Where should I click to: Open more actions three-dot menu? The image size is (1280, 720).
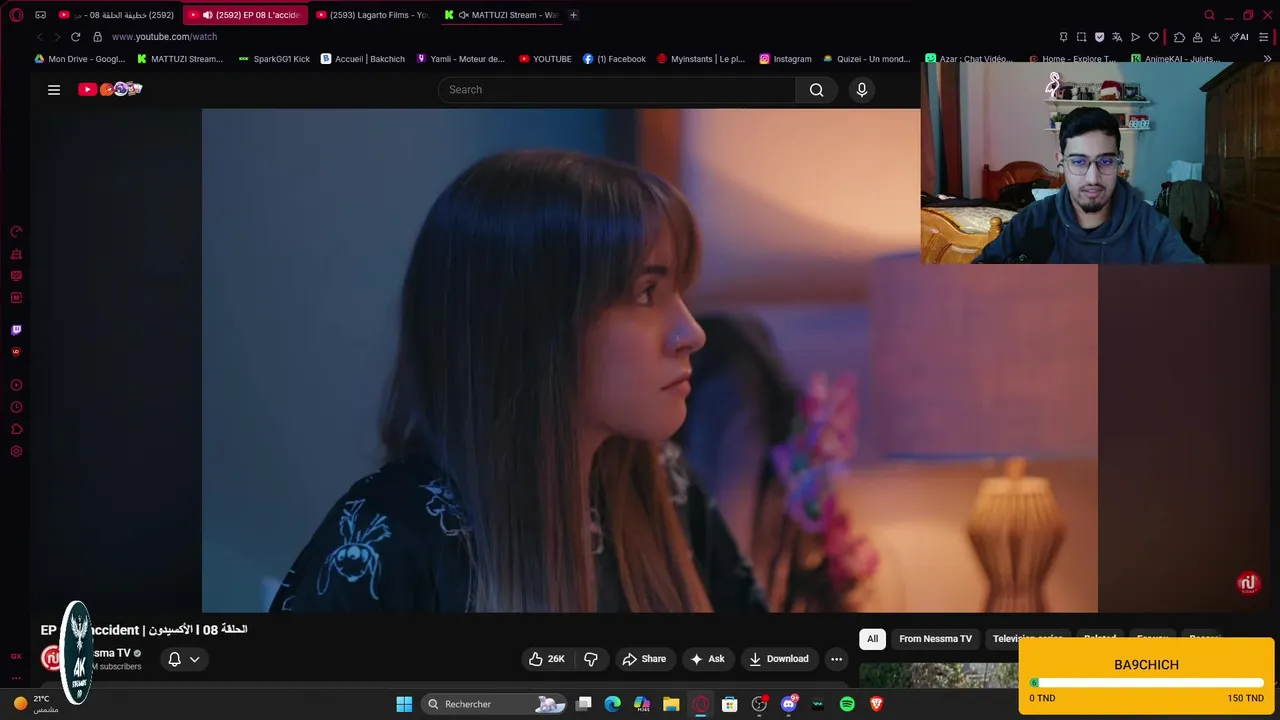pos(836,659)
